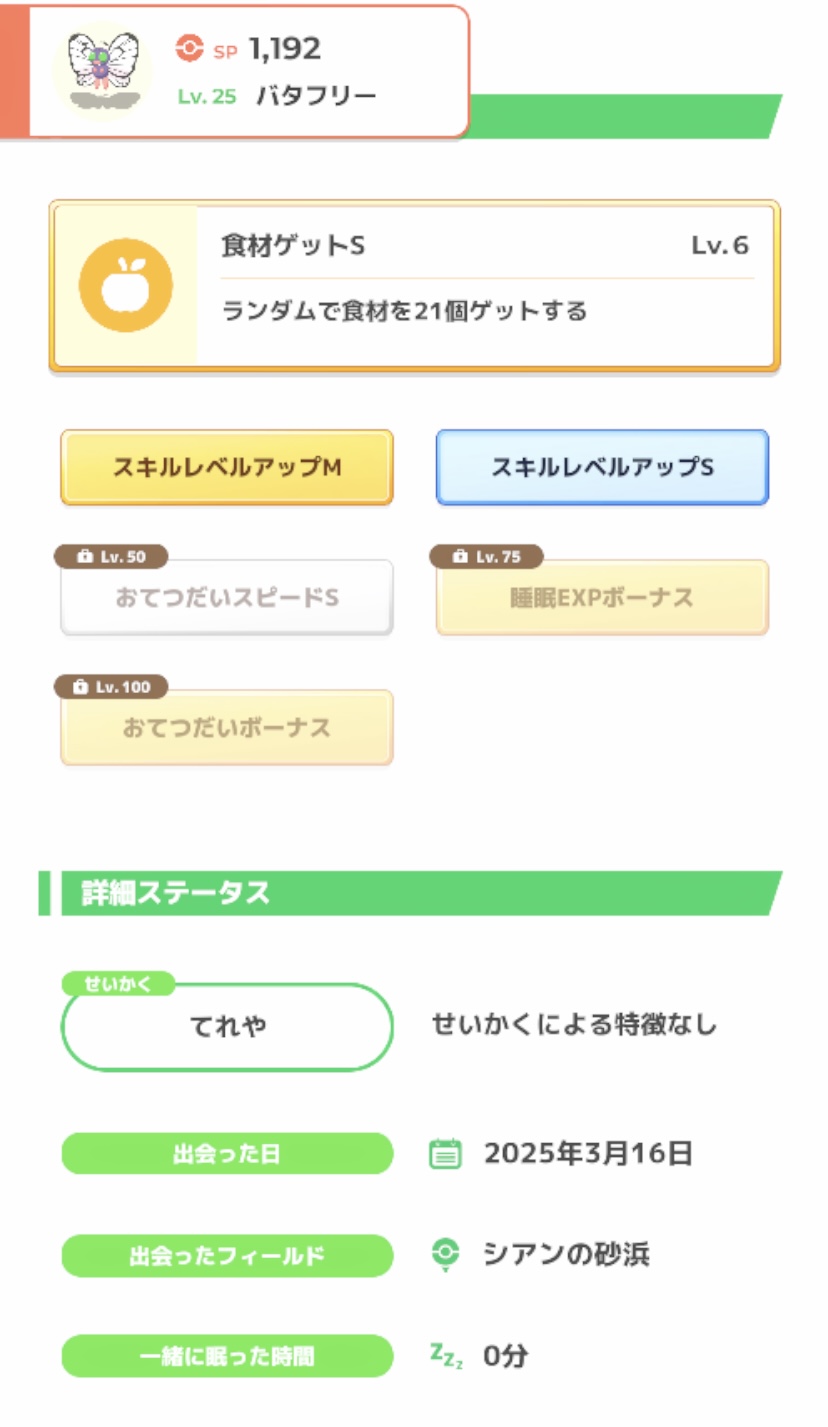Tap the Lv. 100 lock badge
The width and height of the screenshot is (828, 1427).
(x=111, y=687)
